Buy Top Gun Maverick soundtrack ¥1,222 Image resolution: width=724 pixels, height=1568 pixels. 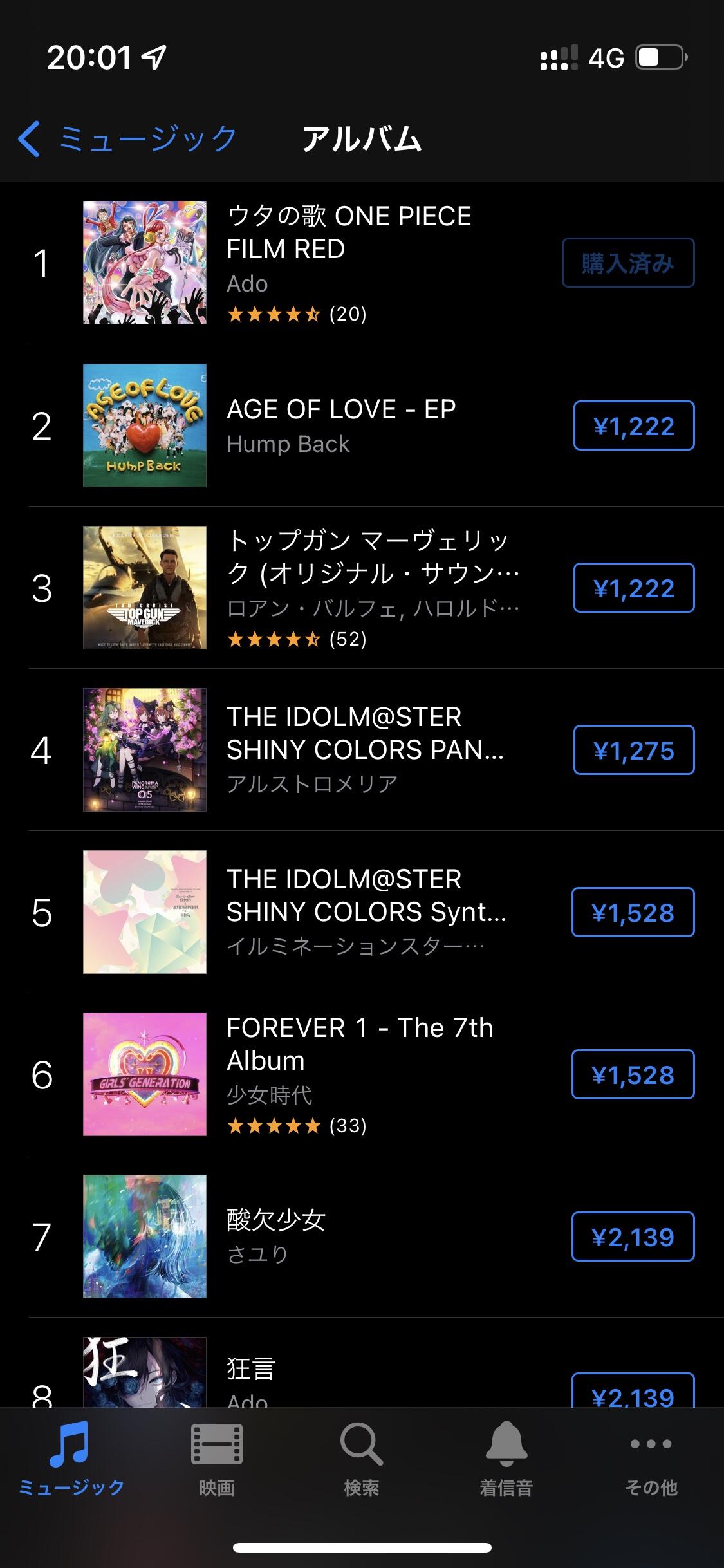point(633,588)
